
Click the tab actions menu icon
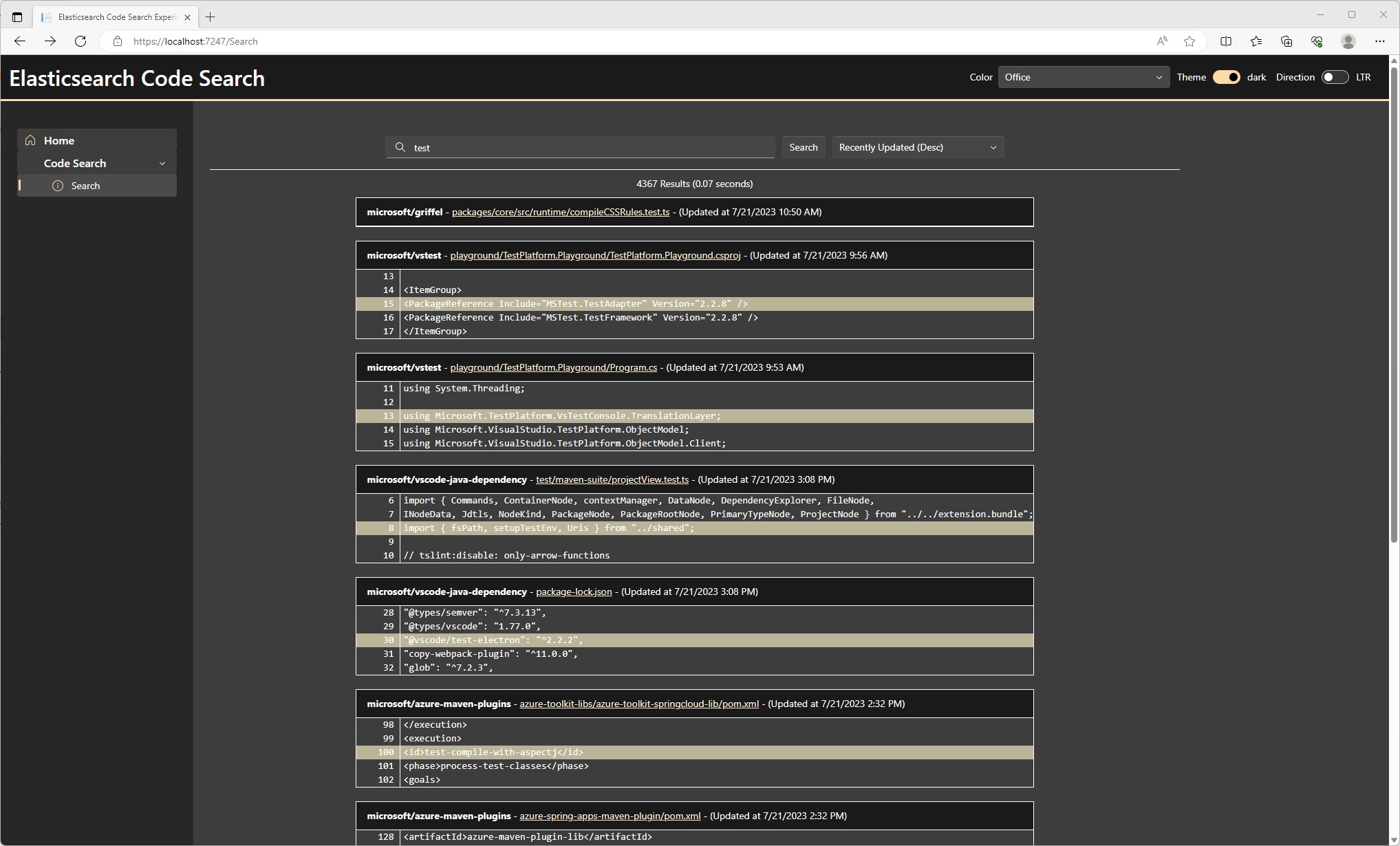17,17
